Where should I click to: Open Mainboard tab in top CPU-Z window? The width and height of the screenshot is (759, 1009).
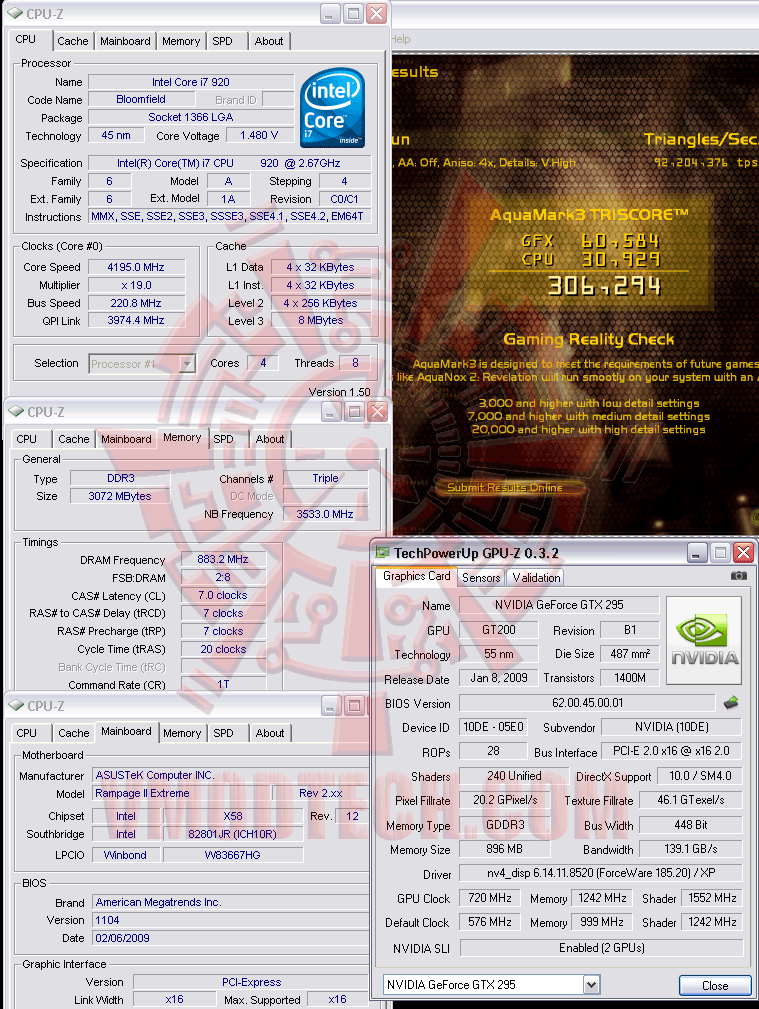(125, 41)
